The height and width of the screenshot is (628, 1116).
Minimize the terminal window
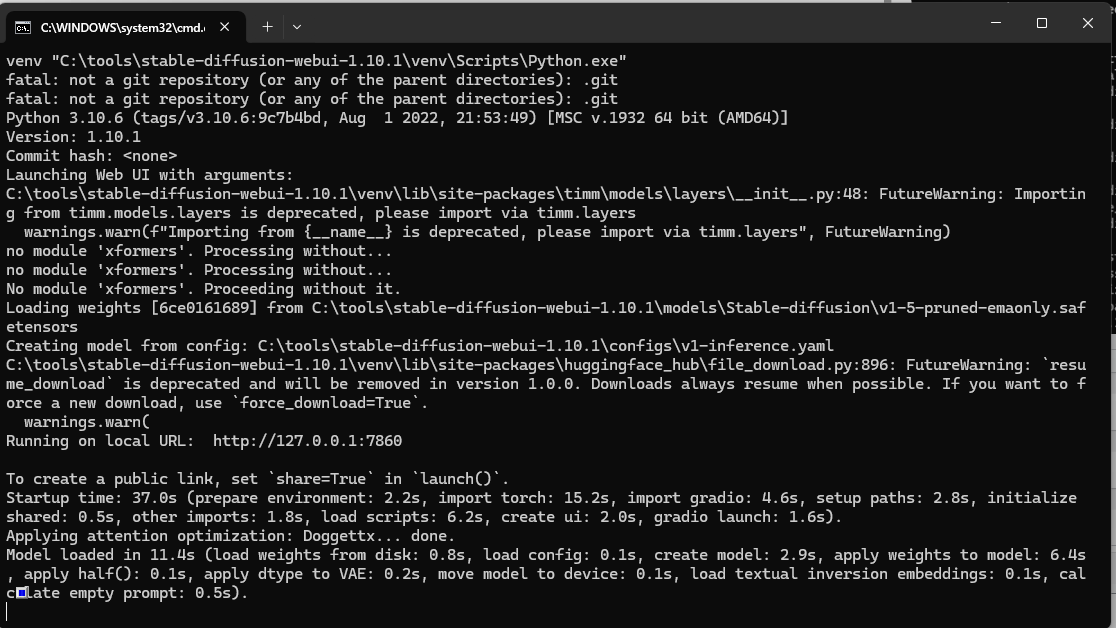pyautogui.click(x=996, y=23)
